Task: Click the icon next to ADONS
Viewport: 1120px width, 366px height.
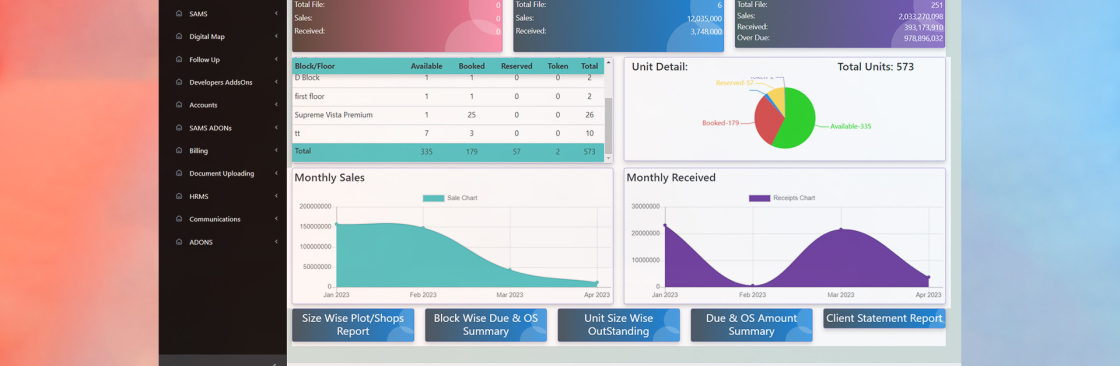Action: point(179,242)
